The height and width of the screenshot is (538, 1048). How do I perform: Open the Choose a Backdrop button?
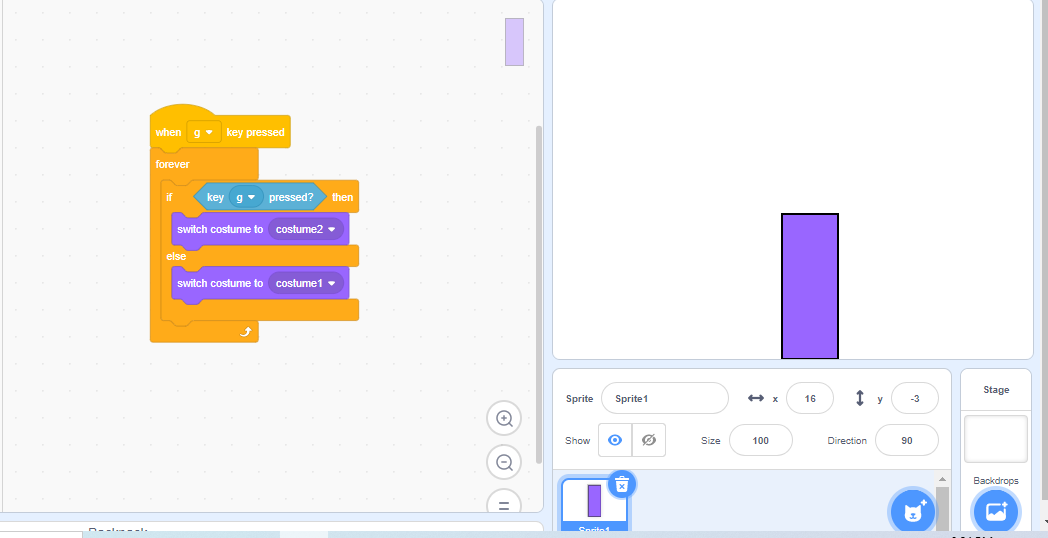[x=995, y=512]
